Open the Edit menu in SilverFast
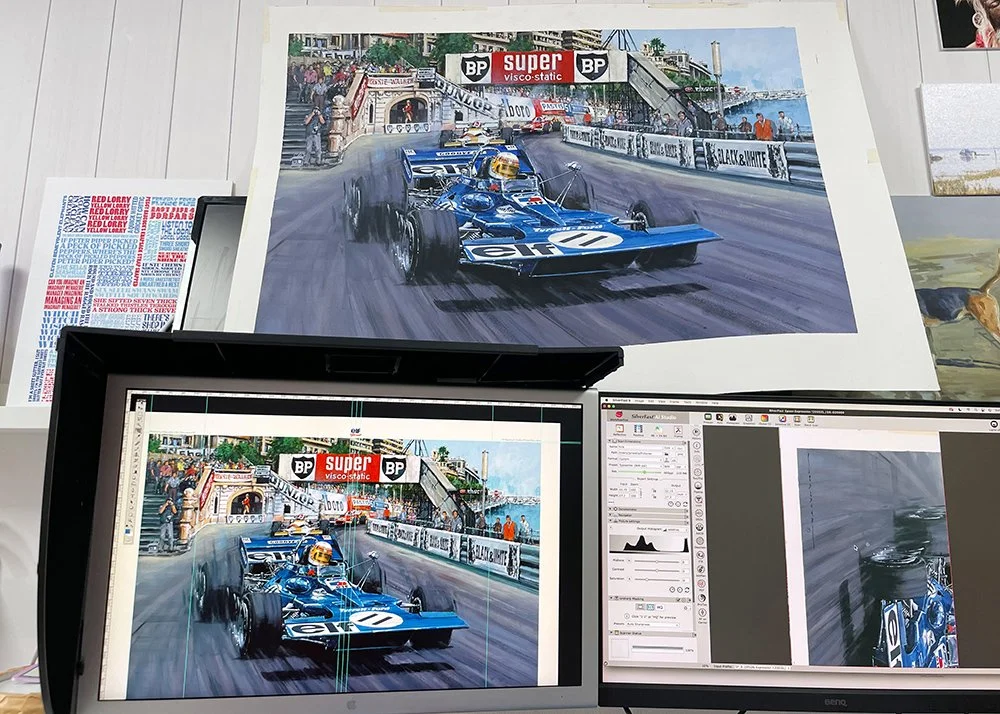 (651, 401)
